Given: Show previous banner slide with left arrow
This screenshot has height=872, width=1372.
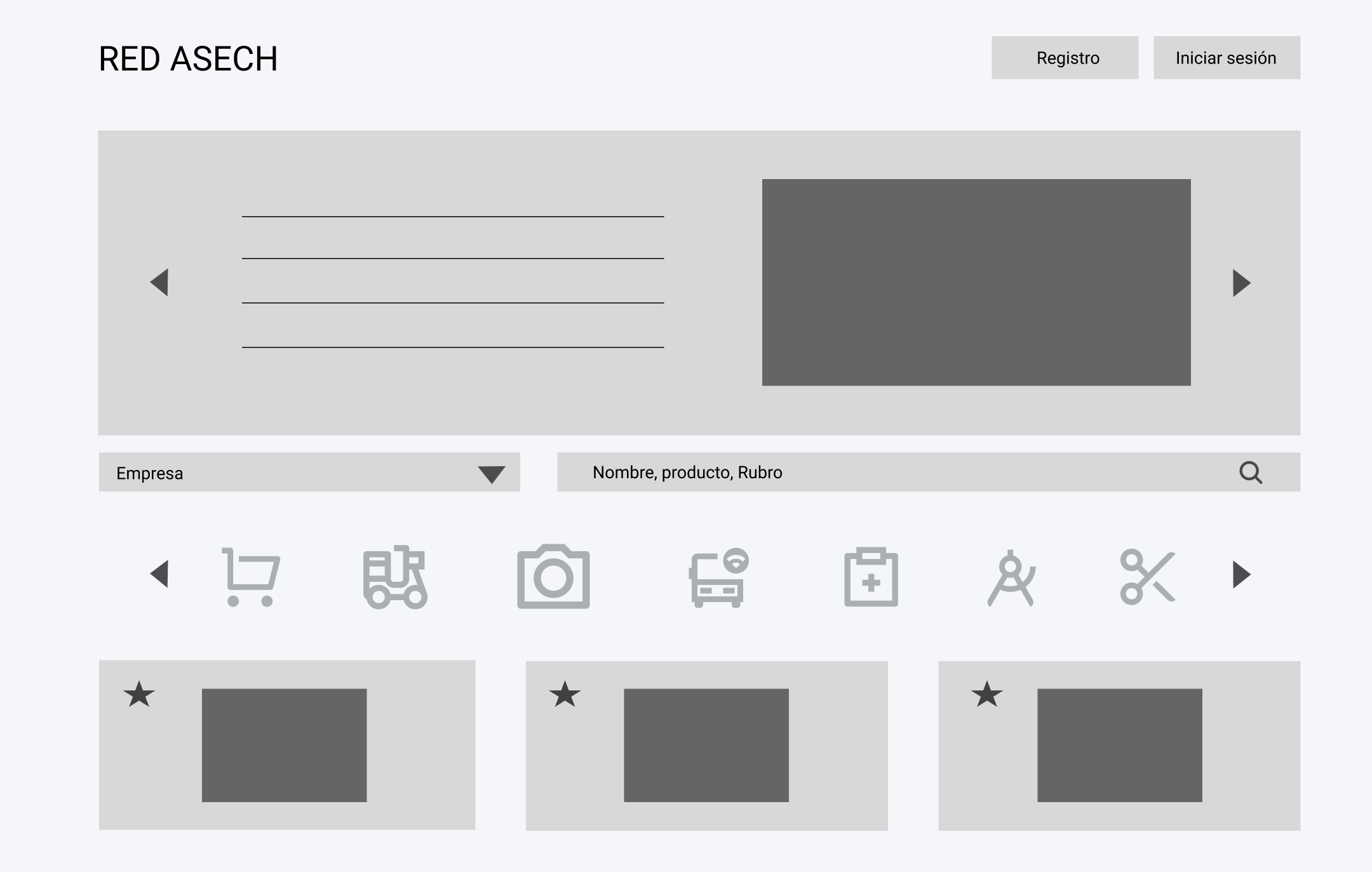Looking at the screenshot, I should 159,282.
